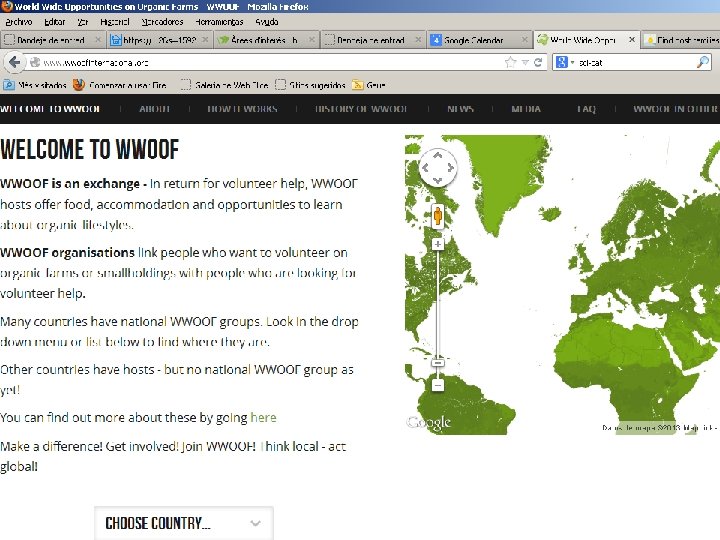Click the URL address field

[271, 62]
